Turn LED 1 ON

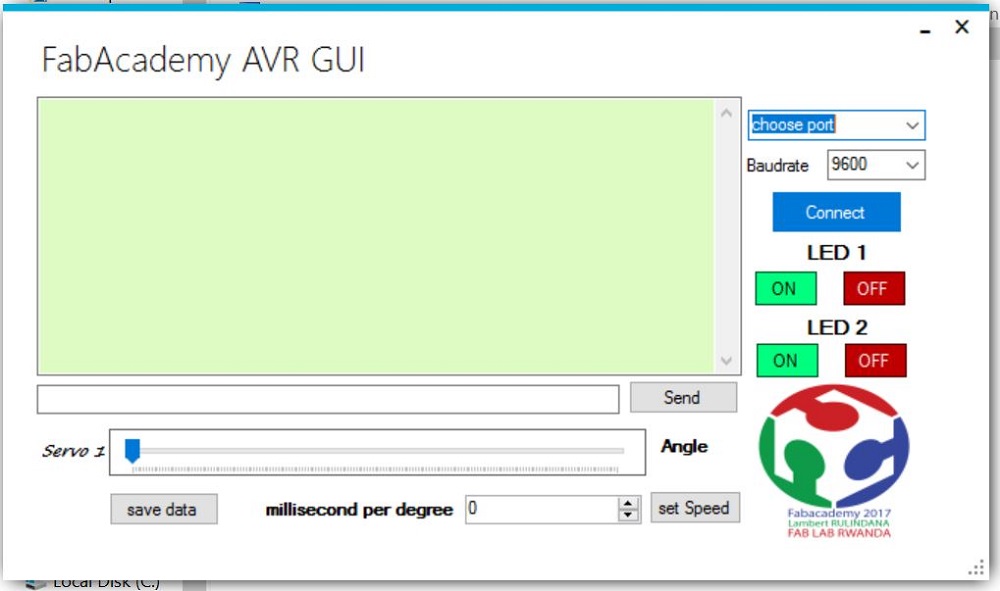point(785,288)
